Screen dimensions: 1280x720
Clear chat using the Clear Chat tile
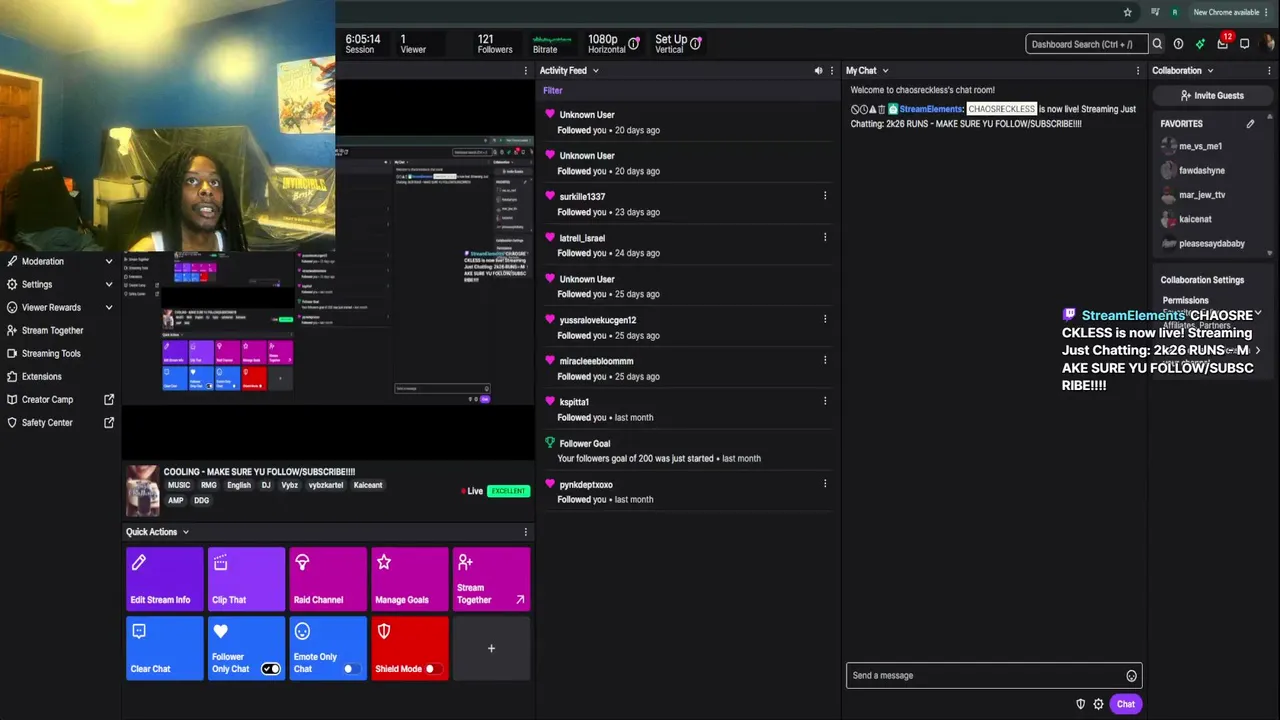[x=164, y=648]
